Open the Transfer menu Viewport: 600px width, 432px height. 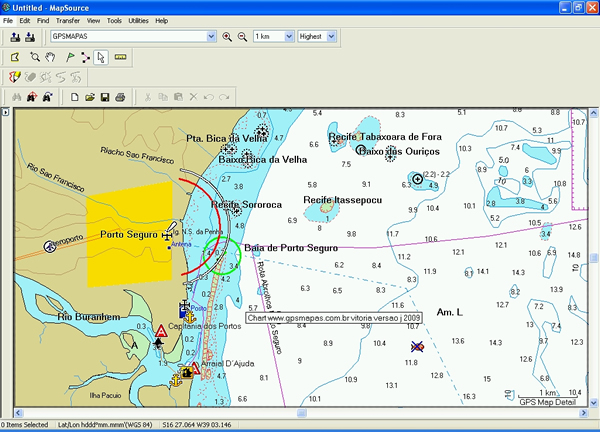[68, 20]
